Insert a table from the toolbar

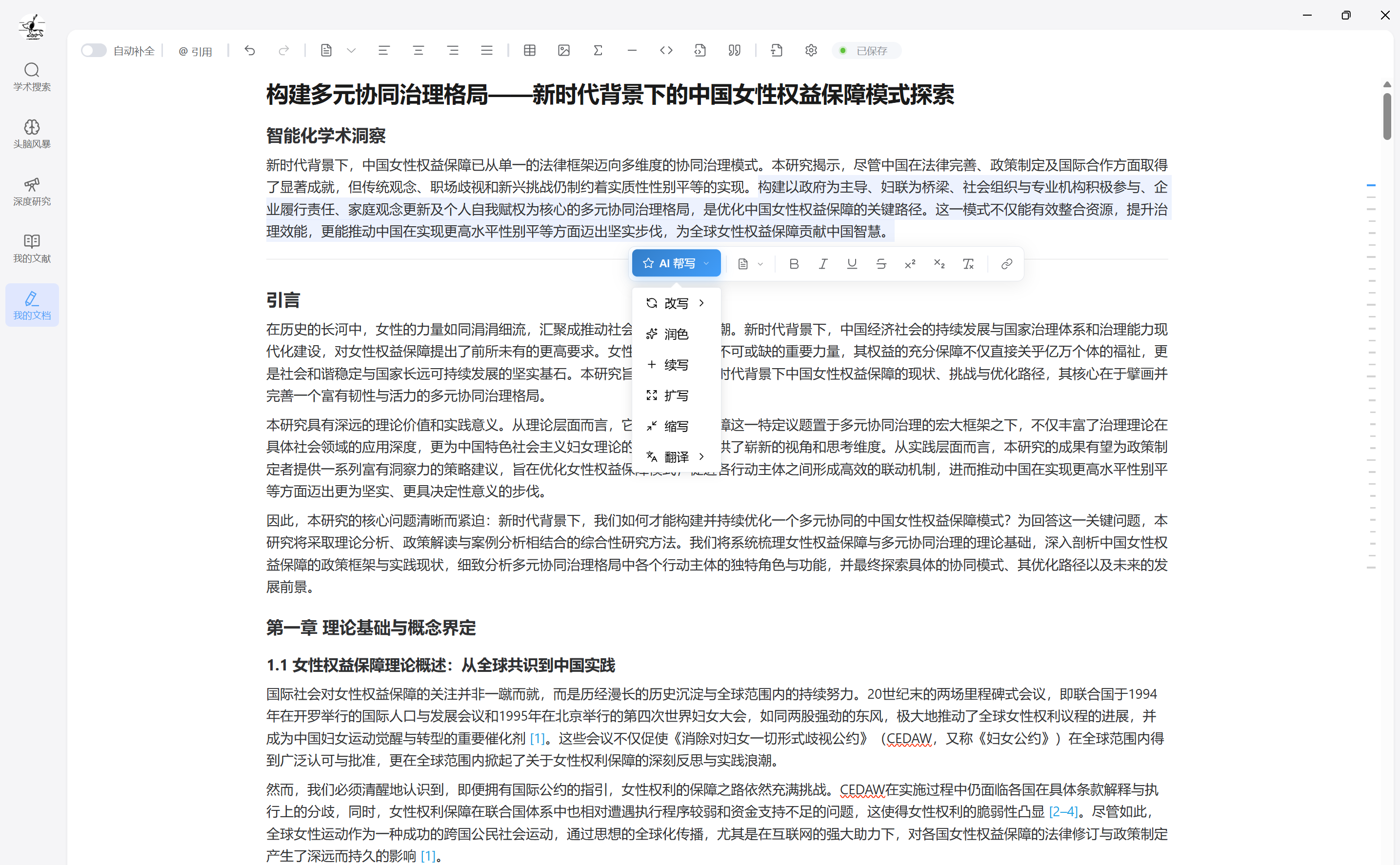pos(529,50)
